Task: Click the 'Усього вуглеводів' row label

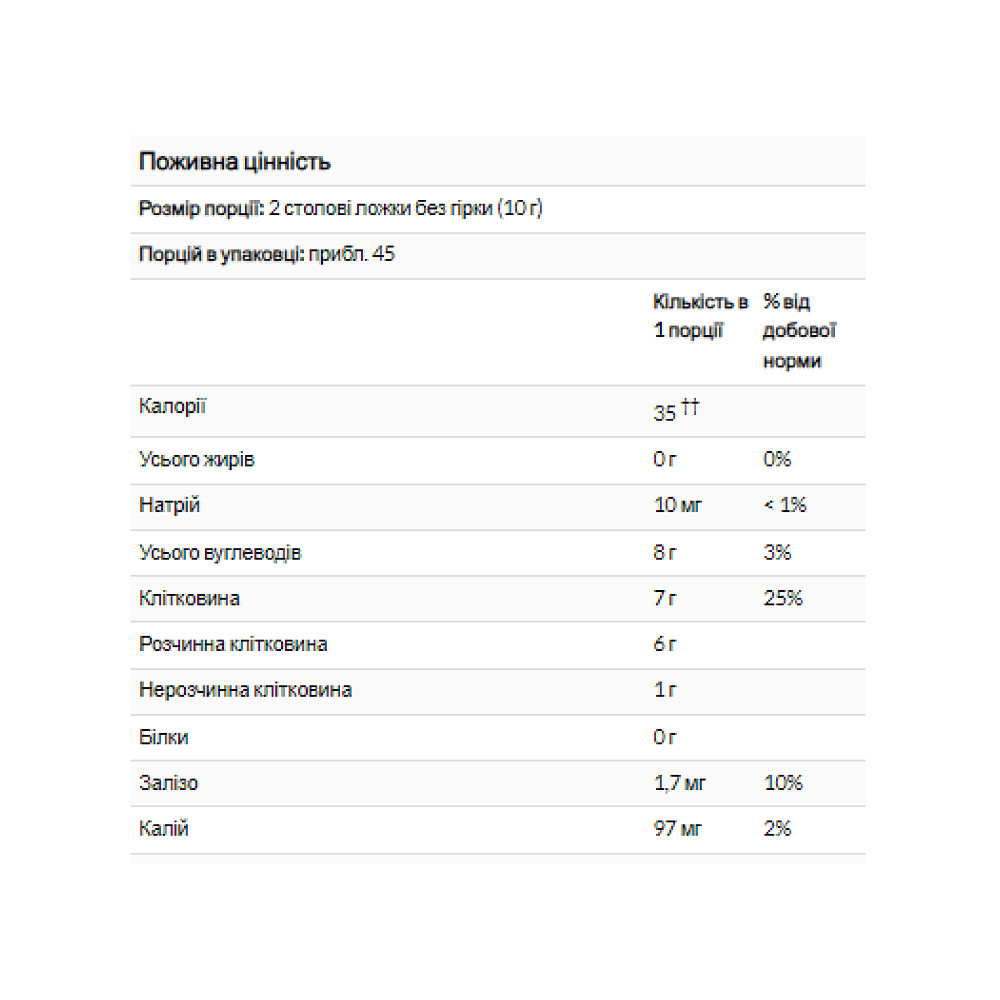Action: (220, 552)
